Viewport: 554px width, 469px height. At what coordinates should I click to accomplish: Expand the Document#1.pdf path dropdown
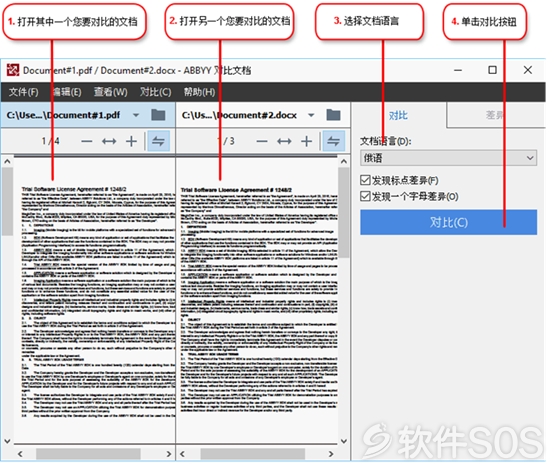(x=136, y=115)
